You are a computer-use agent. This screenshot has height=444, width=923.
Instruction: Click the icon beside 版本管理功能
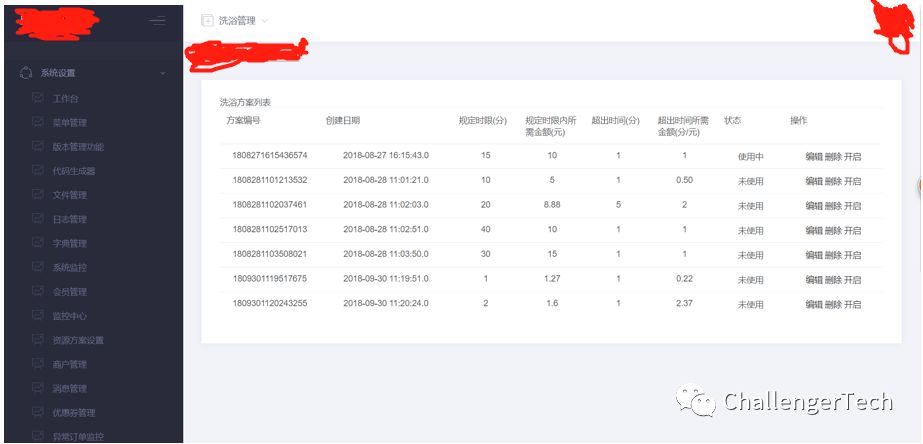(x=38, y=146)
